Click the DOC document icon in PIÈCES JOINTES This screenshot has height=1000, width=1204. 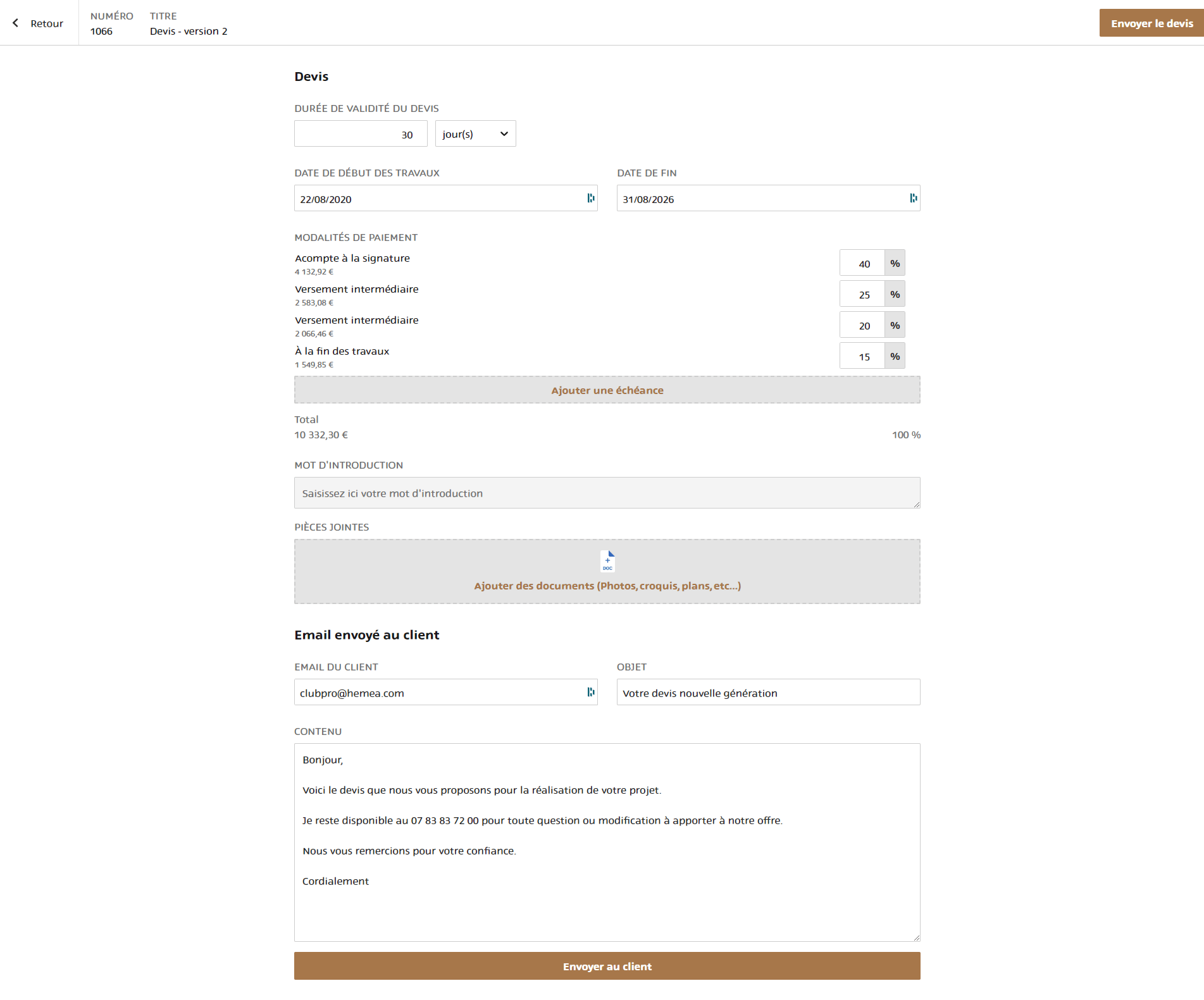coord(607,561)
